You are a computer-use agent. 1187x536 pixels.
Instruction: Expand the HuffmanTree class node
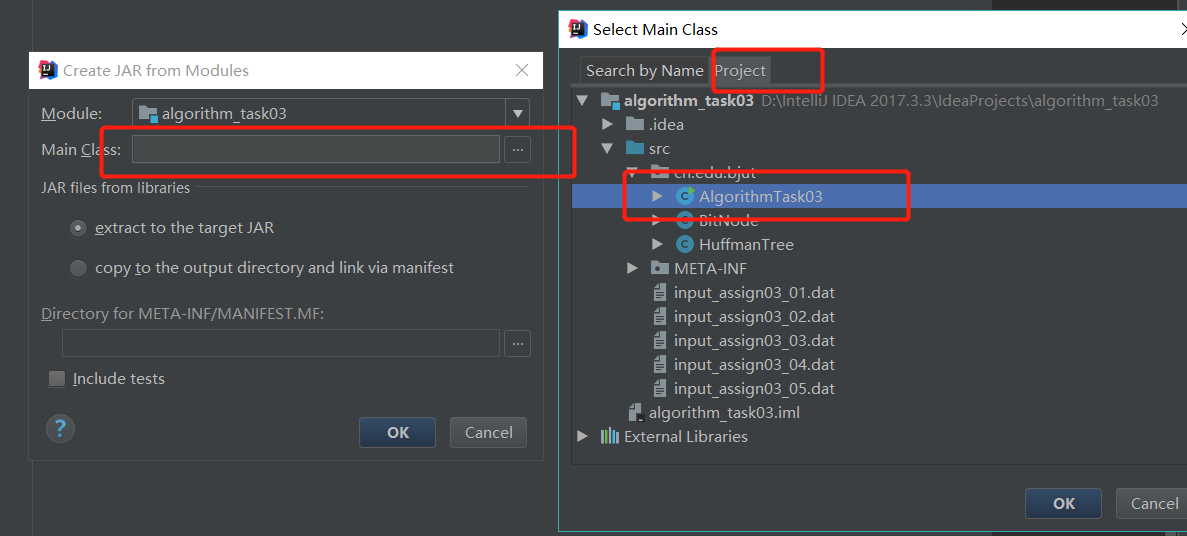657,245
